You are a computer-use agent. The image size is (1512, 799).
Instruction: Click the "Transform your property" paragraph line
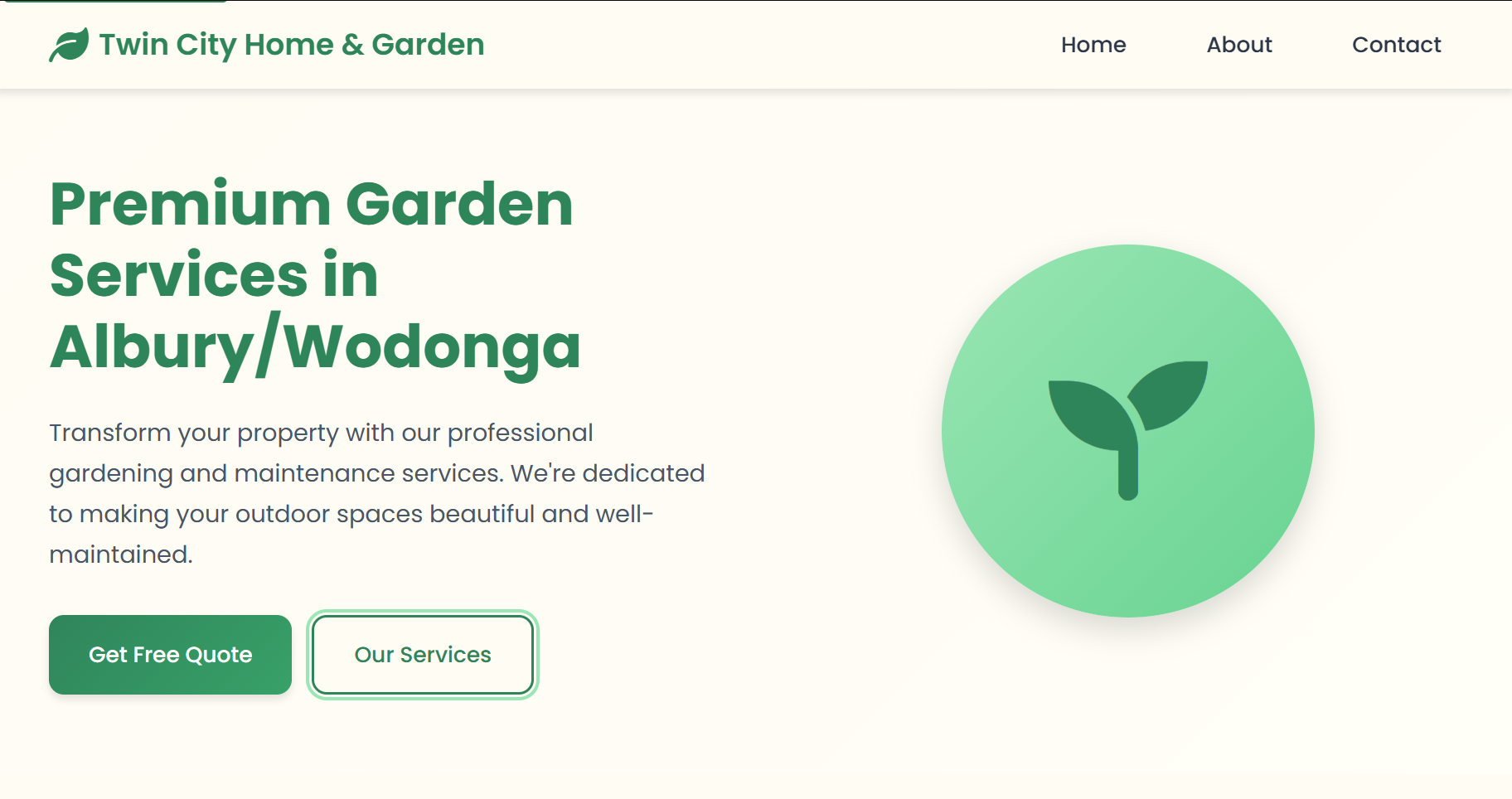pos(321,433)
